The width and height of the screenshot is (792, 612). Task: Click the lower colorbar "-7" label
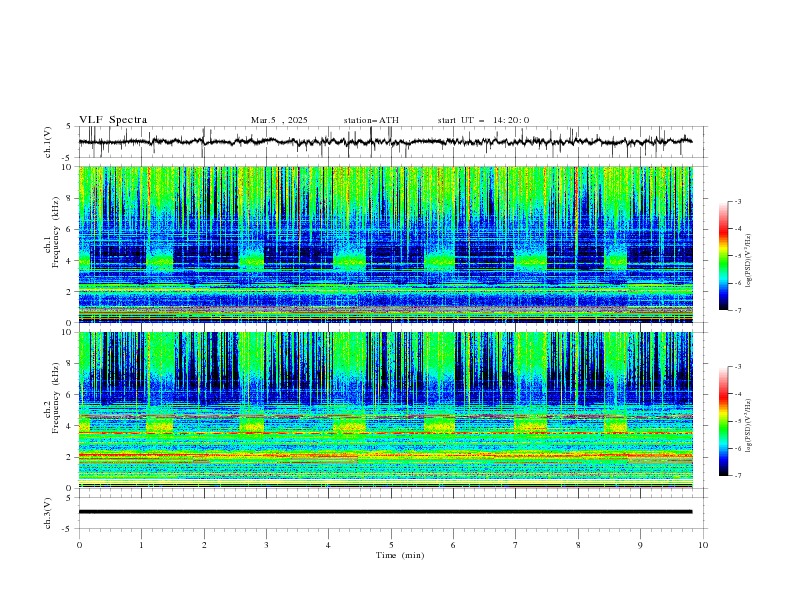pos(738,476)
